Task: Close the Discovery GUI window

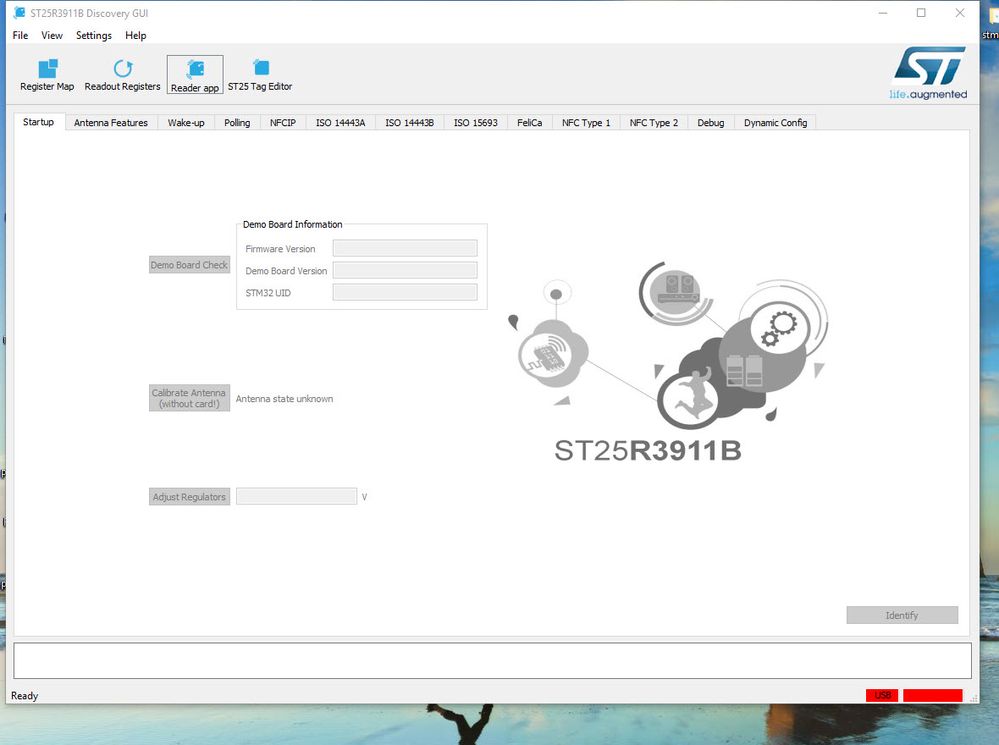Action: click(960, 13)
